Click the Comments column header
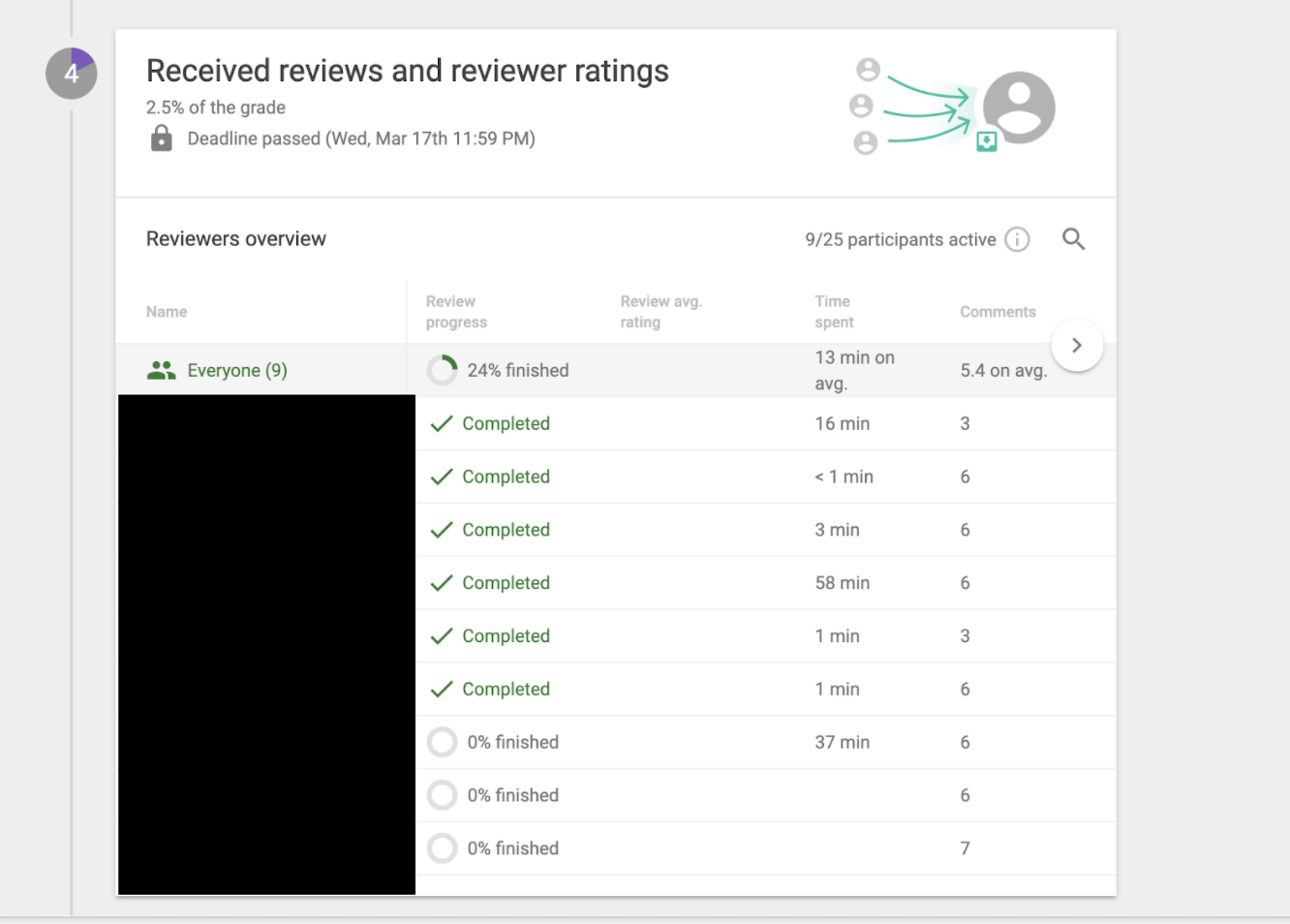 (998, 312)
